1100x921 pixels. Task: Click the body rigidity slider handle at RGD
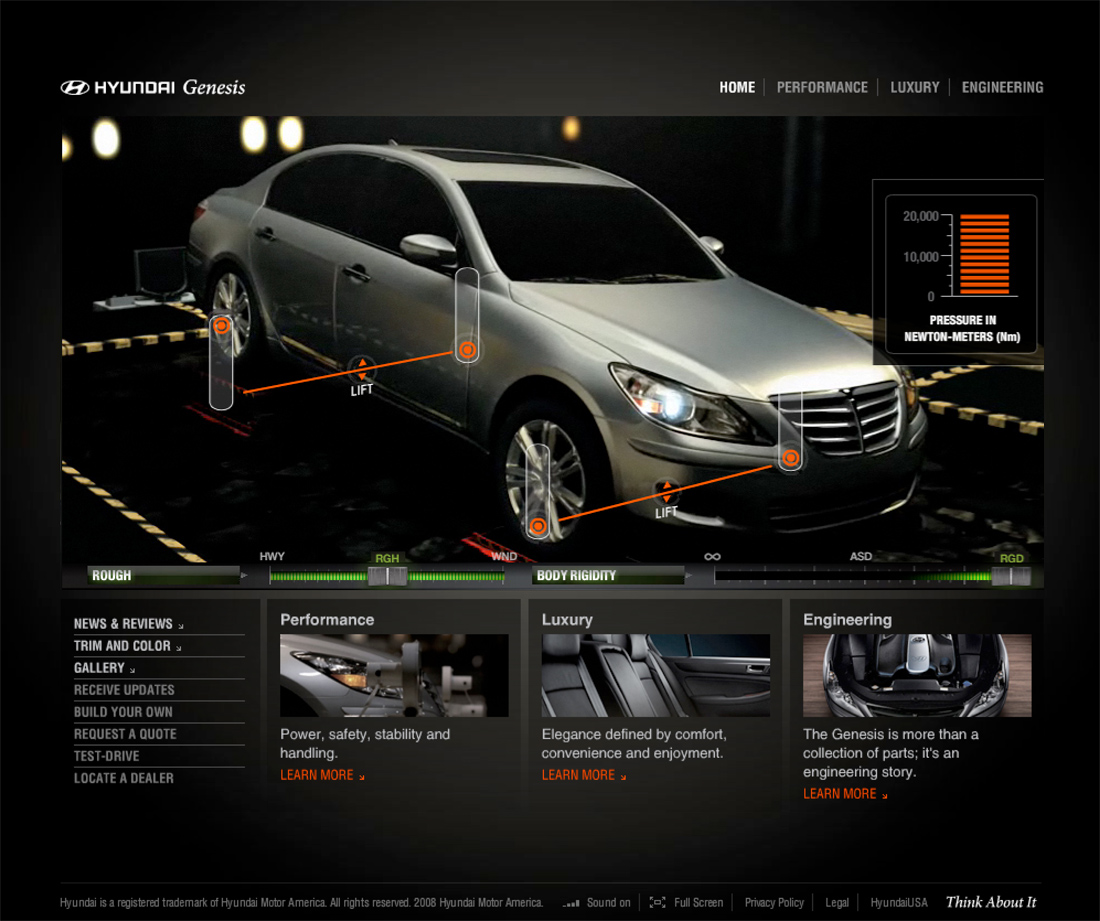(x=1011, y=577)
